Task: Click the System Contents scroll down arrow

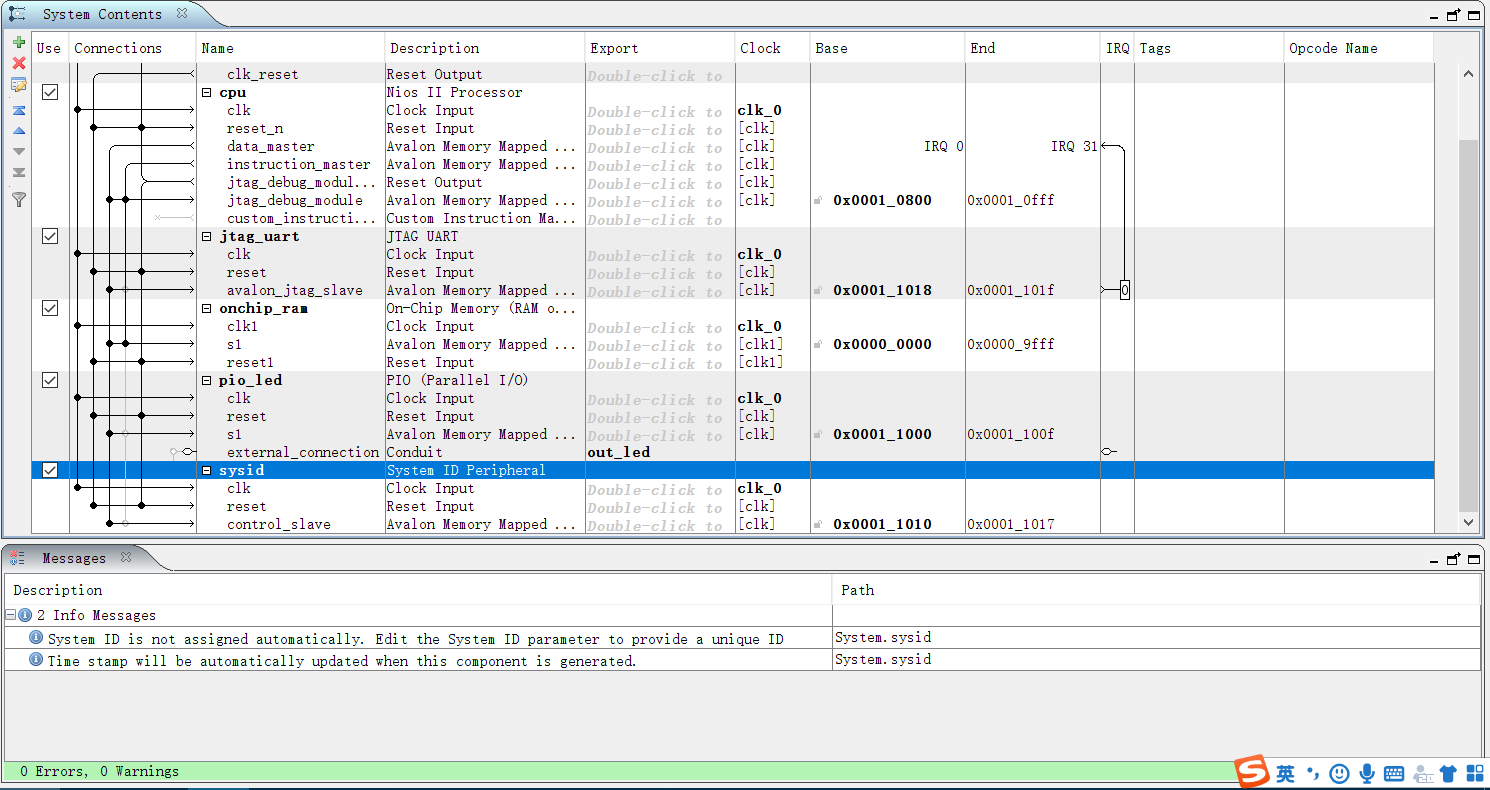Action: coord(1468,522)
